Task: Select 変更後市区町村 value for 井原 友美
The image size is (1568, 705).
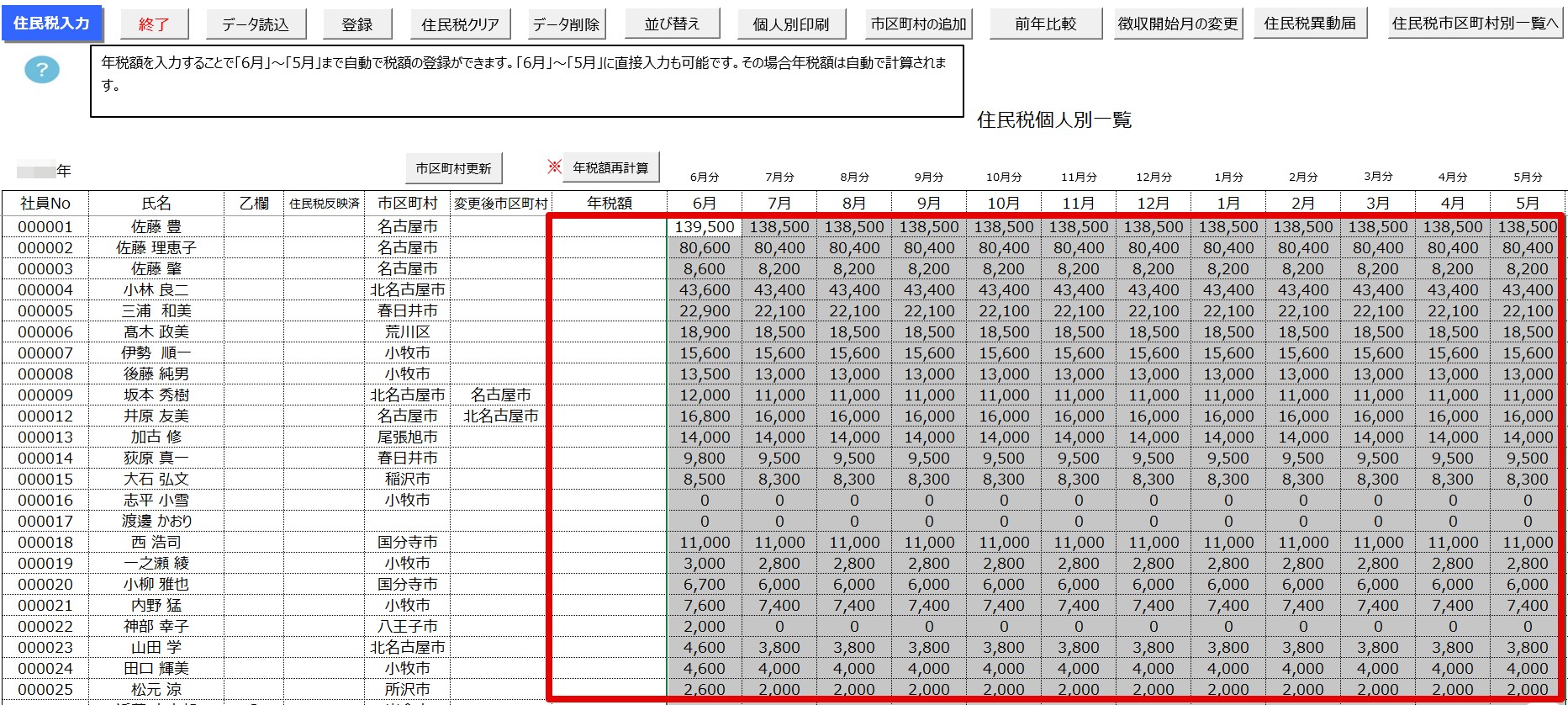Action: (x=501, y=416)
